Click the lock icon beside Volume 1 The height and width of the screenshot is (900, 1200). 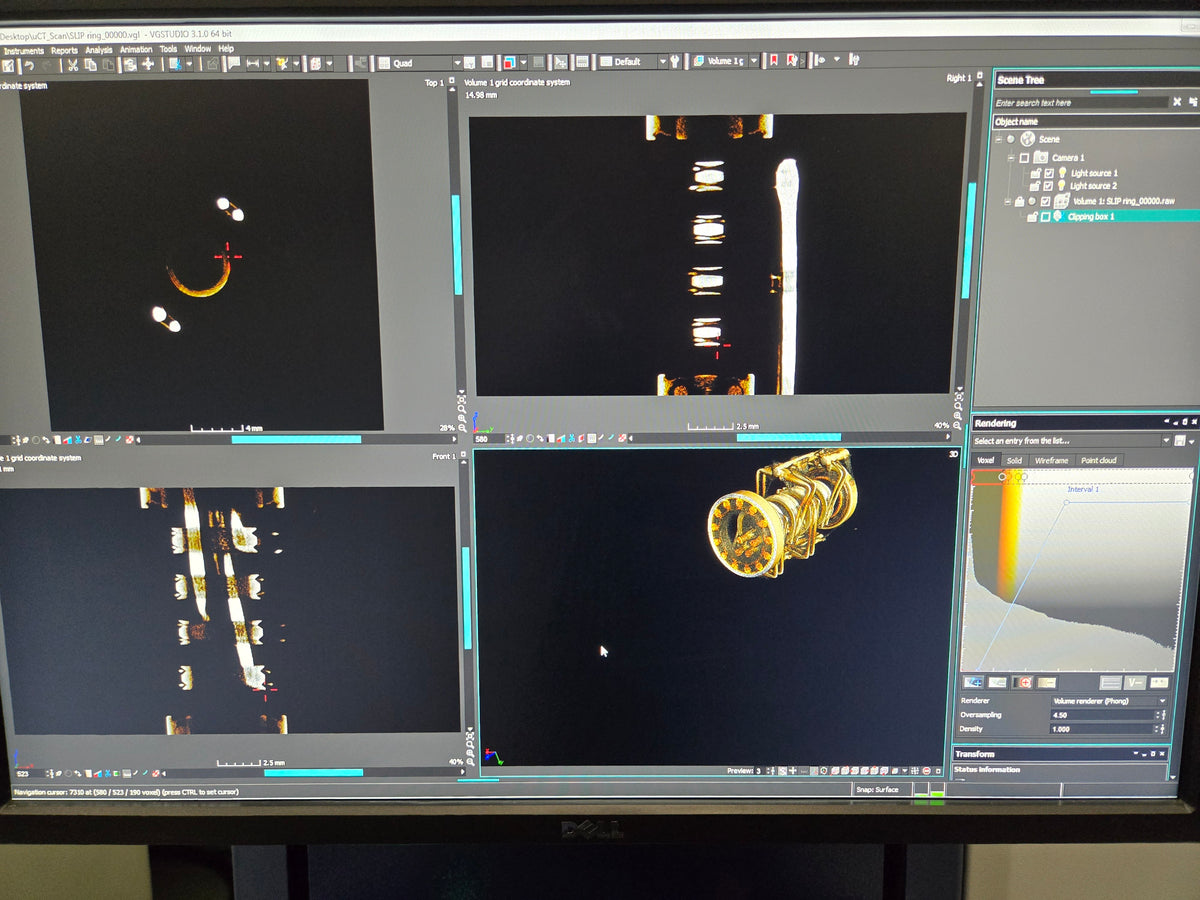[1018, 201]
